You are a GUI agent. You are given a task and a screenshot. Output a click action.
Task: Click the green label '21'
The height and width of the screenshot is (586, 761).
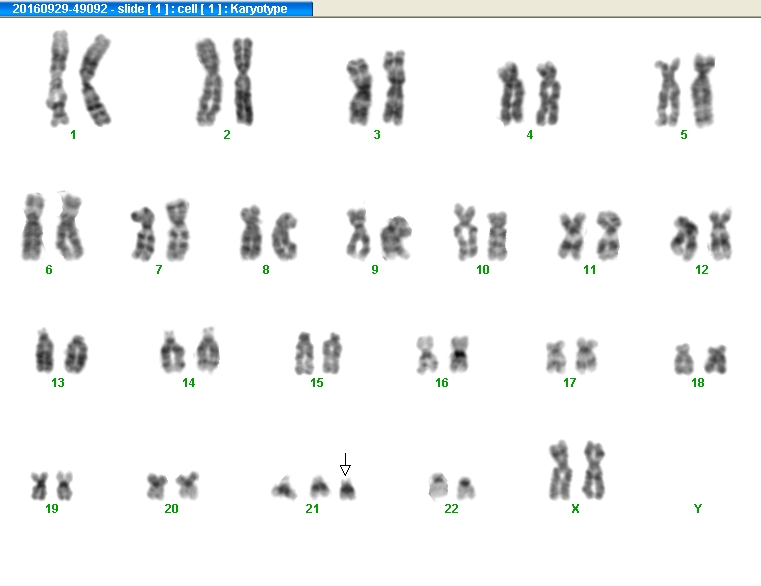[312, 509]
